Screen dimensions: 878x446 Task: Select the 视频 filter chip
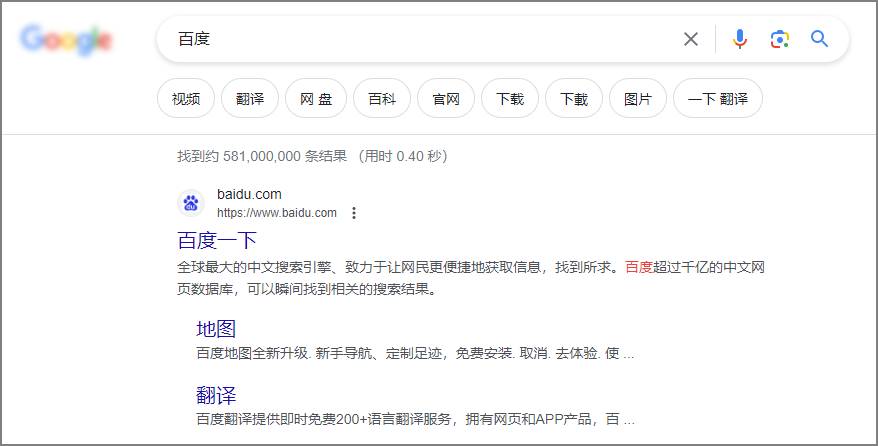click(186, 98)
